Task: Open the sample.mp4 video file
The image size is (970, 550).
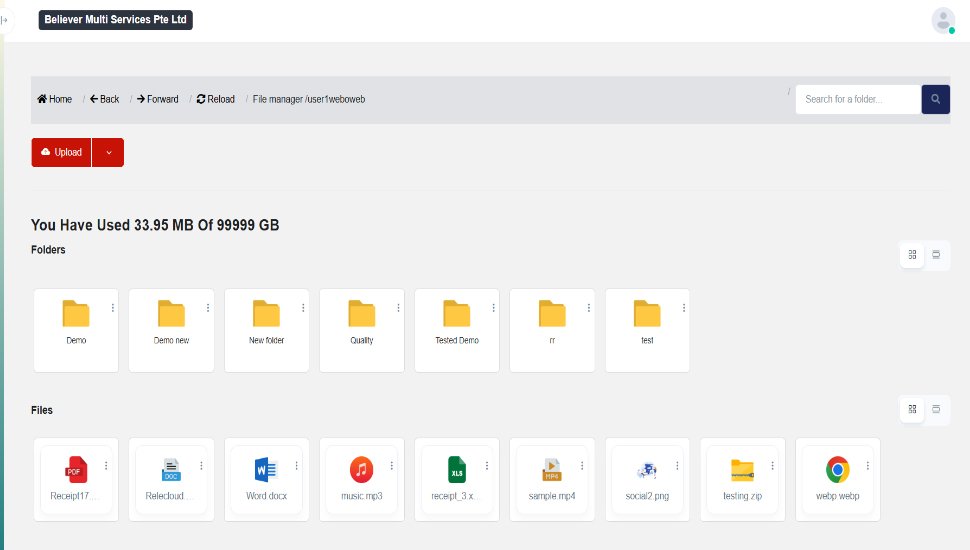Action: click(x=551, y=469)
